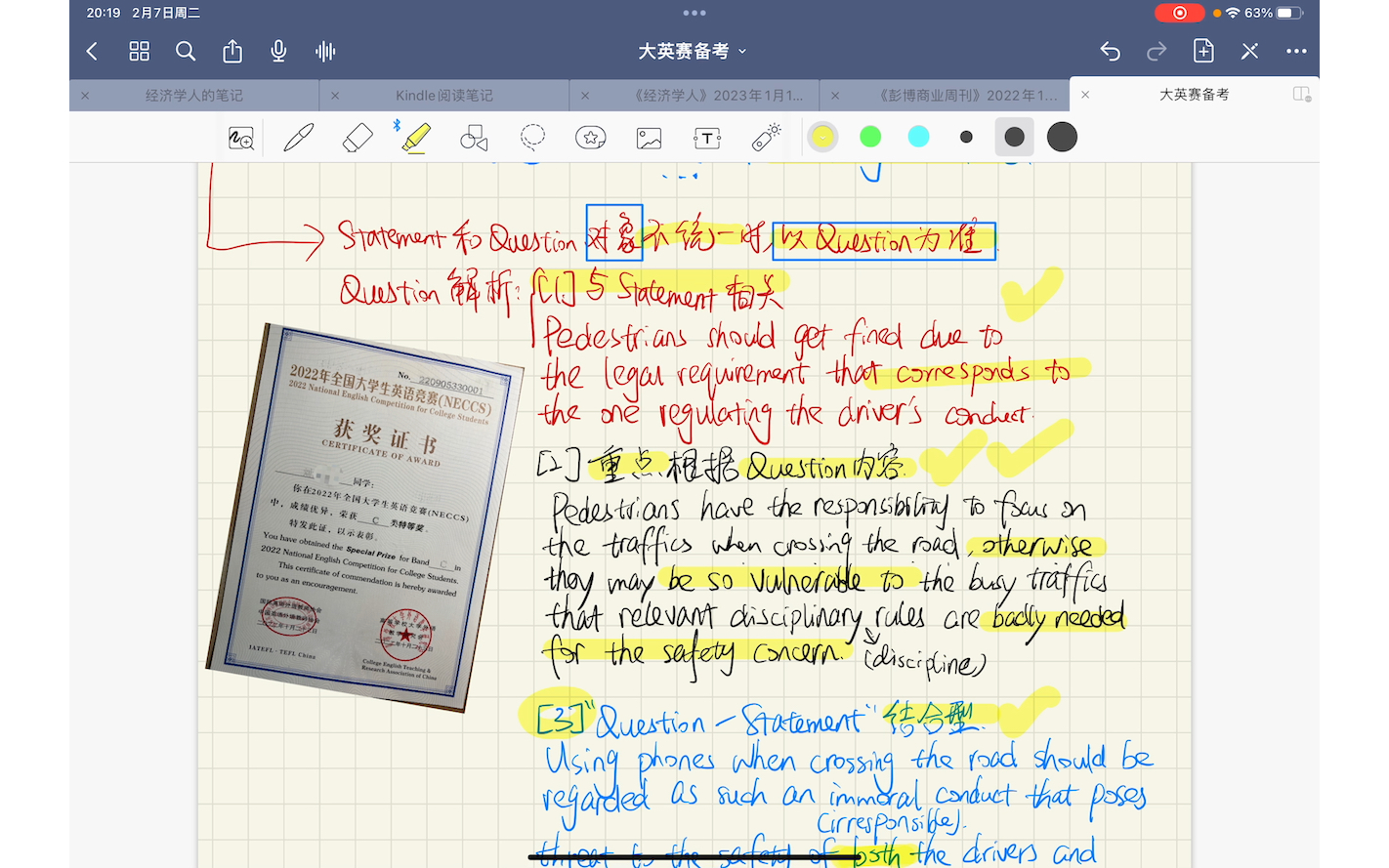Pick the medium stroke size dot
This screenshot has width=1389, height=868.
pyautogui.click(x=1014, y=137)
